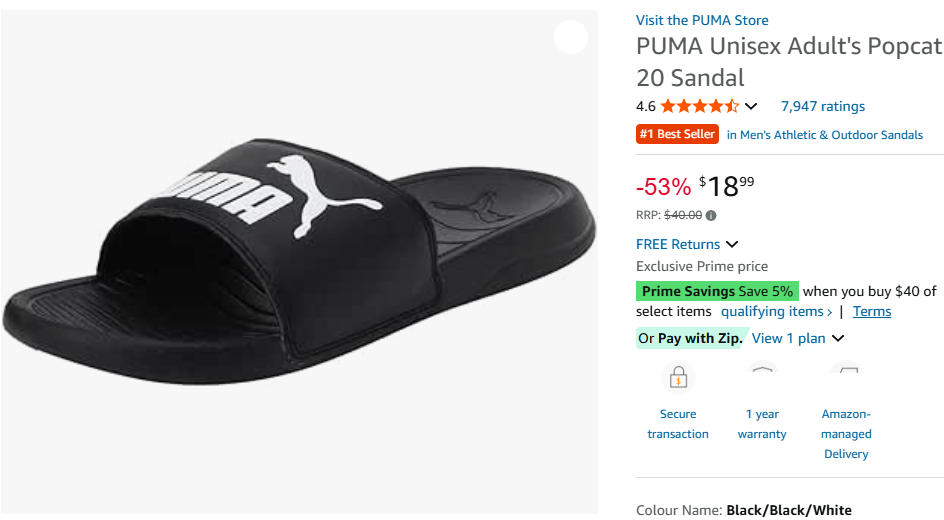Image resolution: width=944 pixels, height=520 pixels.
Task: Open the qualifying items link
Action: point(776,311)
